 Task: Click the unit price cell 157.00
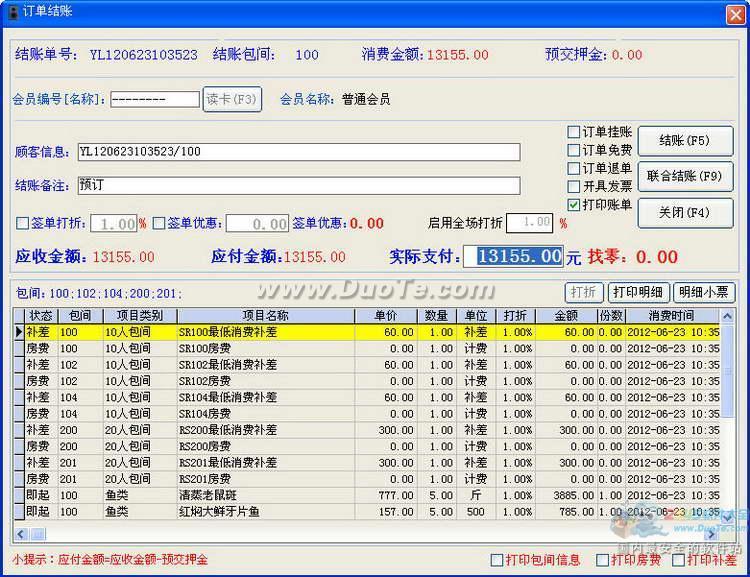386,511
